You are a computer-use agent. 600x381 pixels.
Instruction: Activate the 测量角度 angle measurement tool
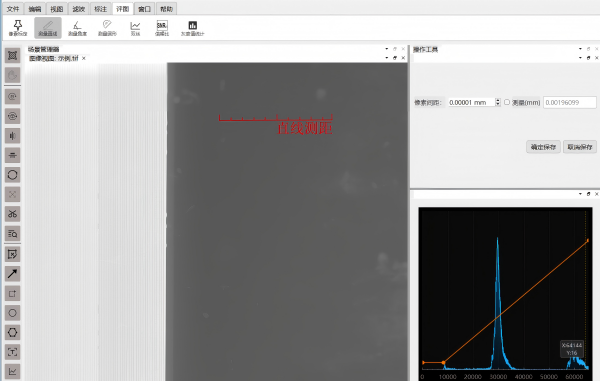[x=77, y=28]
